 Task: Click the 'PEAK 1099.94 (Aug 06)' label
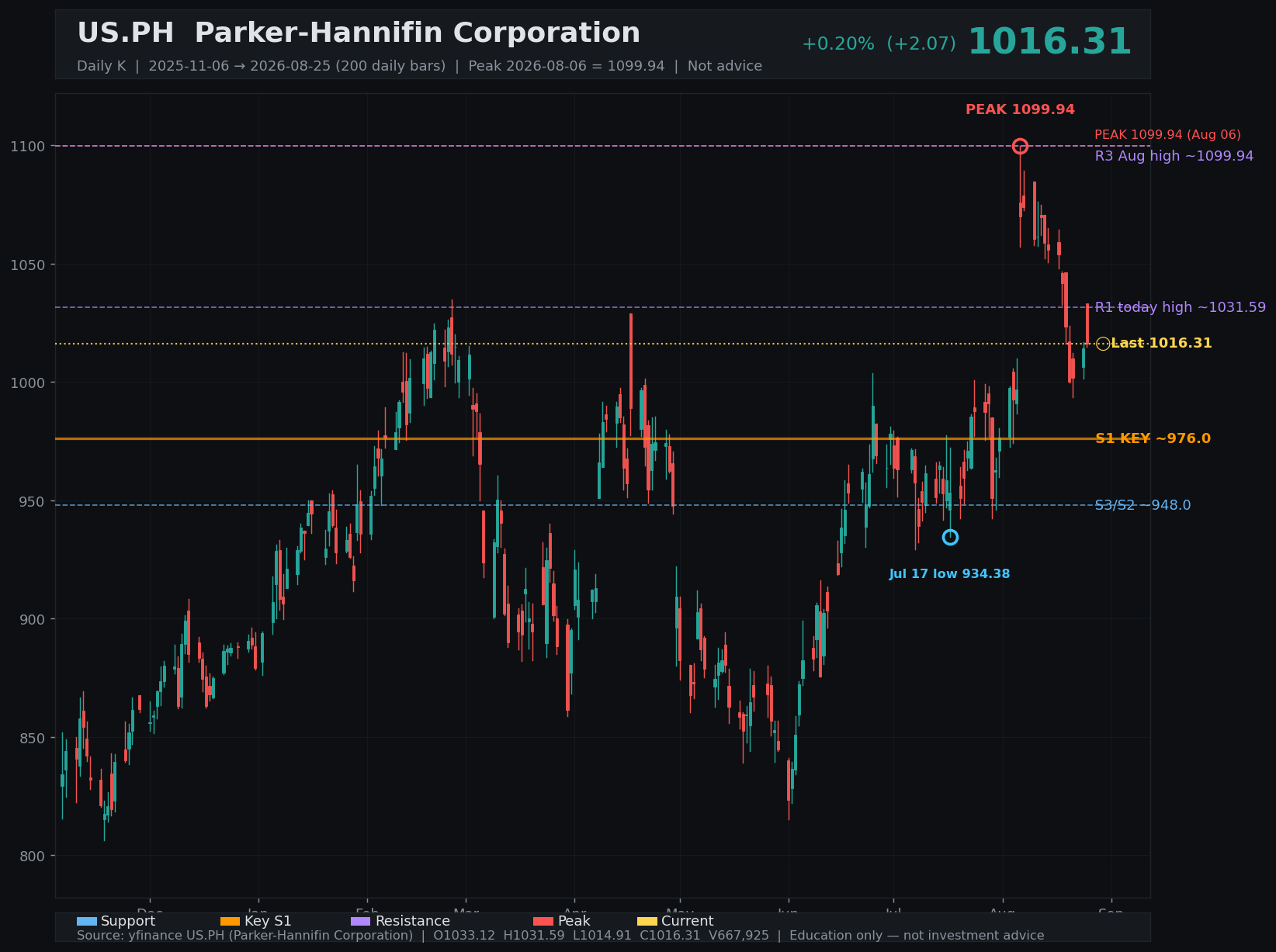[1167, 135]
